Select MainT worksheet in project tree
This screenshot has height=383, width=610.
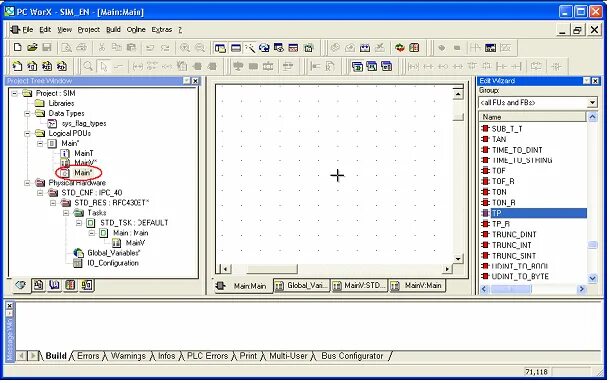[x=84, y=153]
